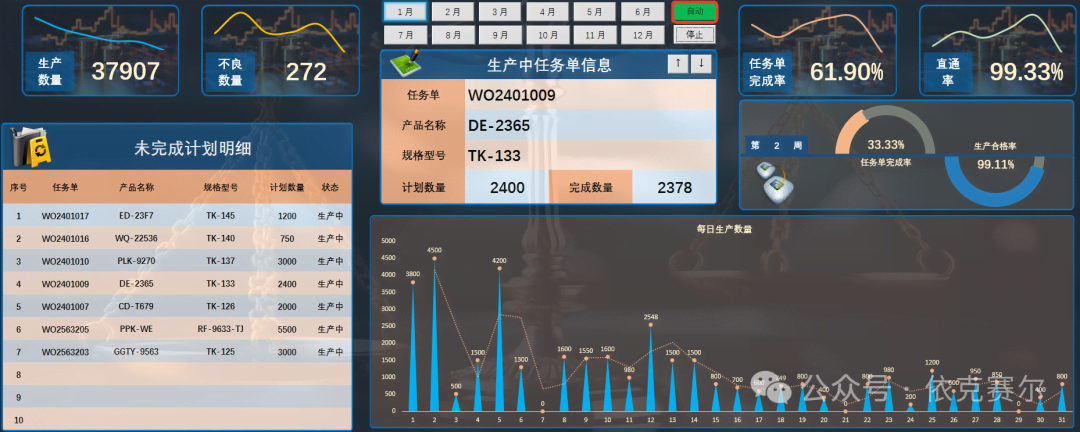This screenshot has width=1080, height=432.
Task: Click the 状态 column header
Action: coord(330,187)
